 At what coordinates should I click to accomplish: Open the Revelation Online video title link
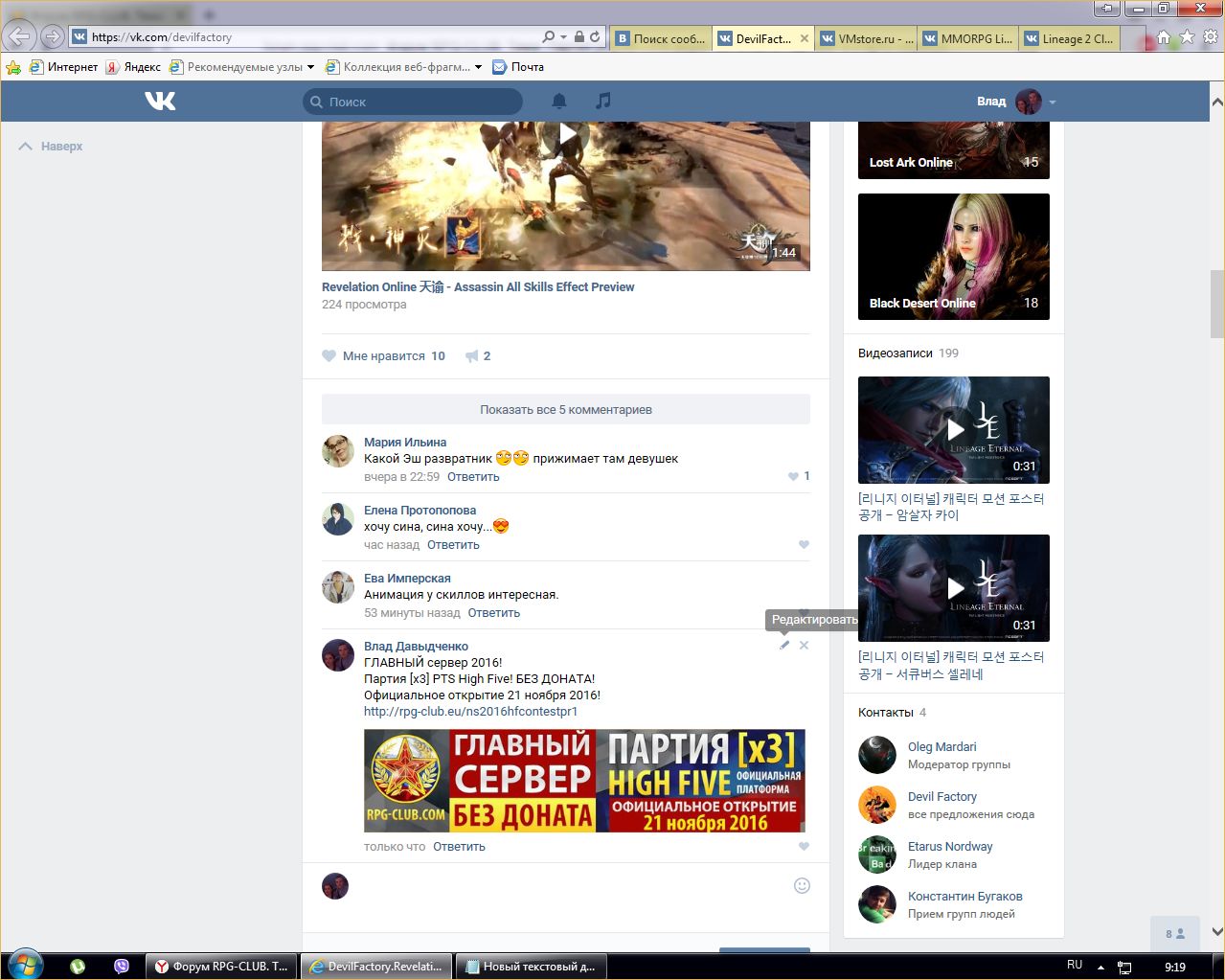tap(478, 286)
